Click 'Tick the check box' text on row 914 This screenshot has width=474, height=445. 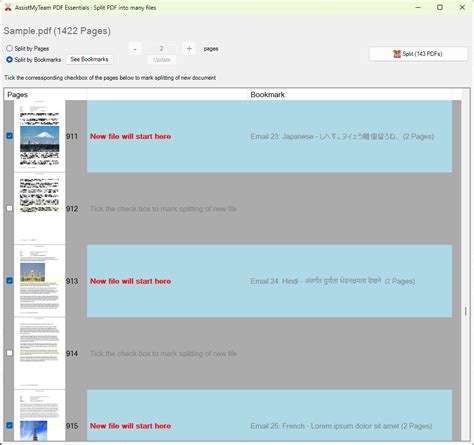[x=163, y=353]
